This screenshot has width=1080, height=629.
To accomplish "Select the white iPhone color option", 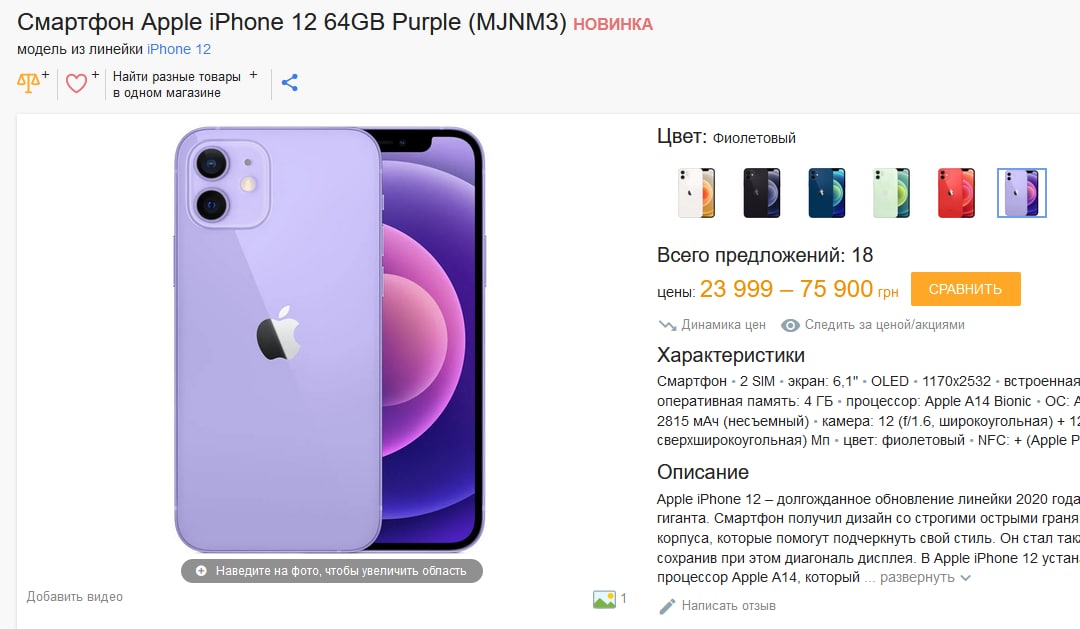I will [x=696, y=193].
